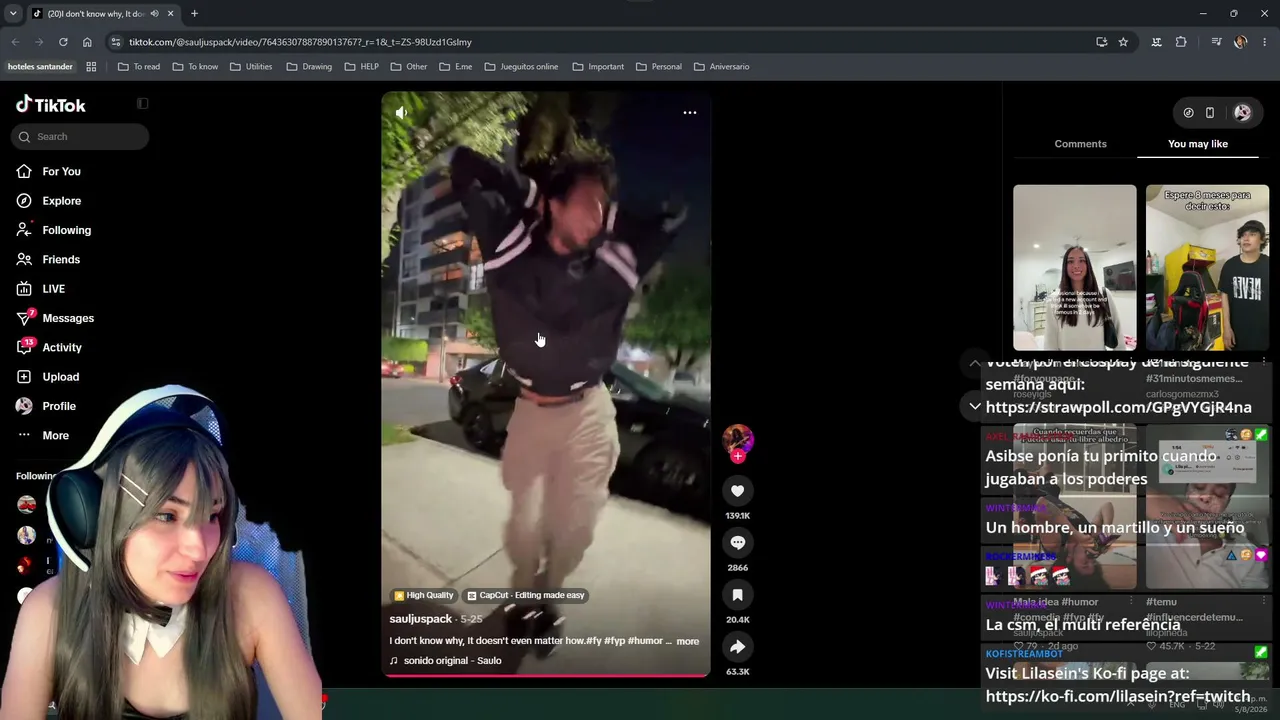This screenshot has width=1280, height=720.
Task: Like the video with the heart icon
Action: click(737, 491)
